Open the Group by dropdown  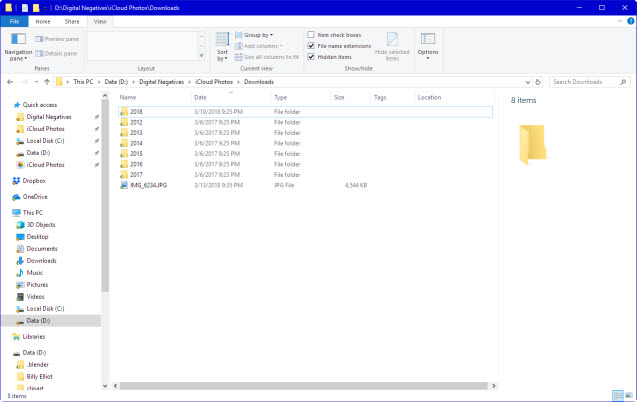(254, 35)
